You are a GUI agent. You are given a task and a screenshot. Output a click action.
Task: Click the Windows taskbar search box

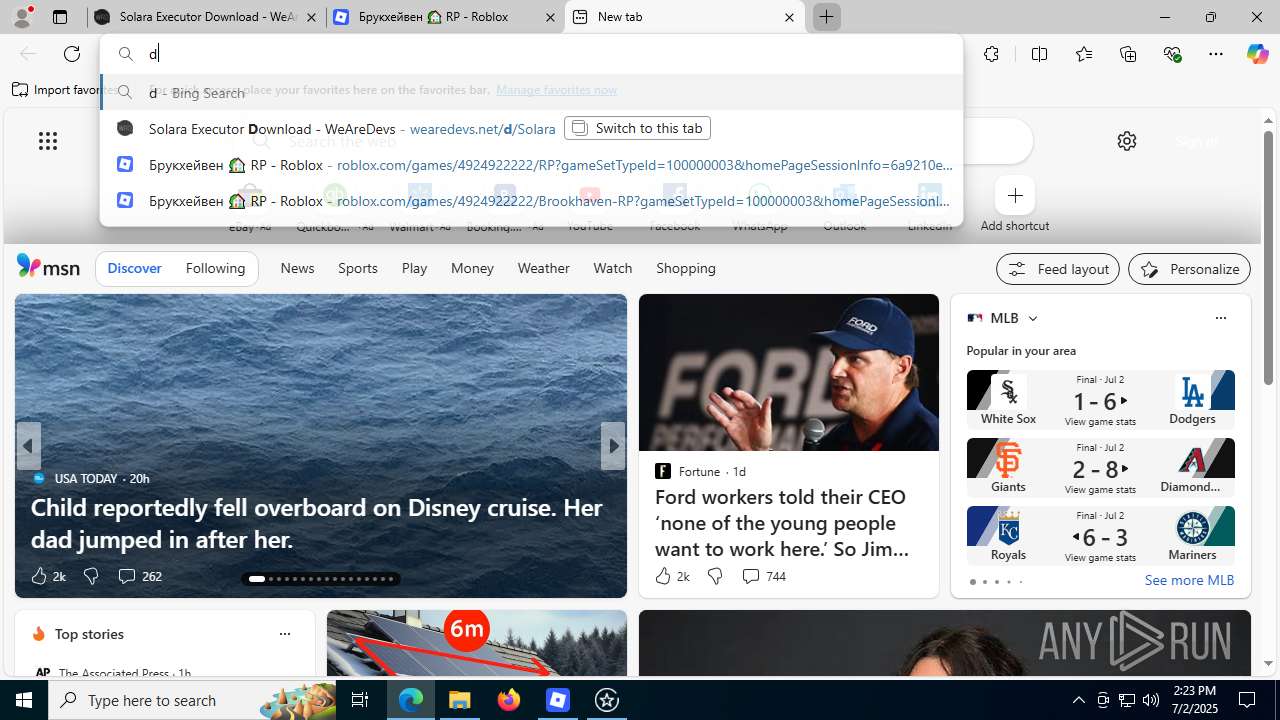194,700
